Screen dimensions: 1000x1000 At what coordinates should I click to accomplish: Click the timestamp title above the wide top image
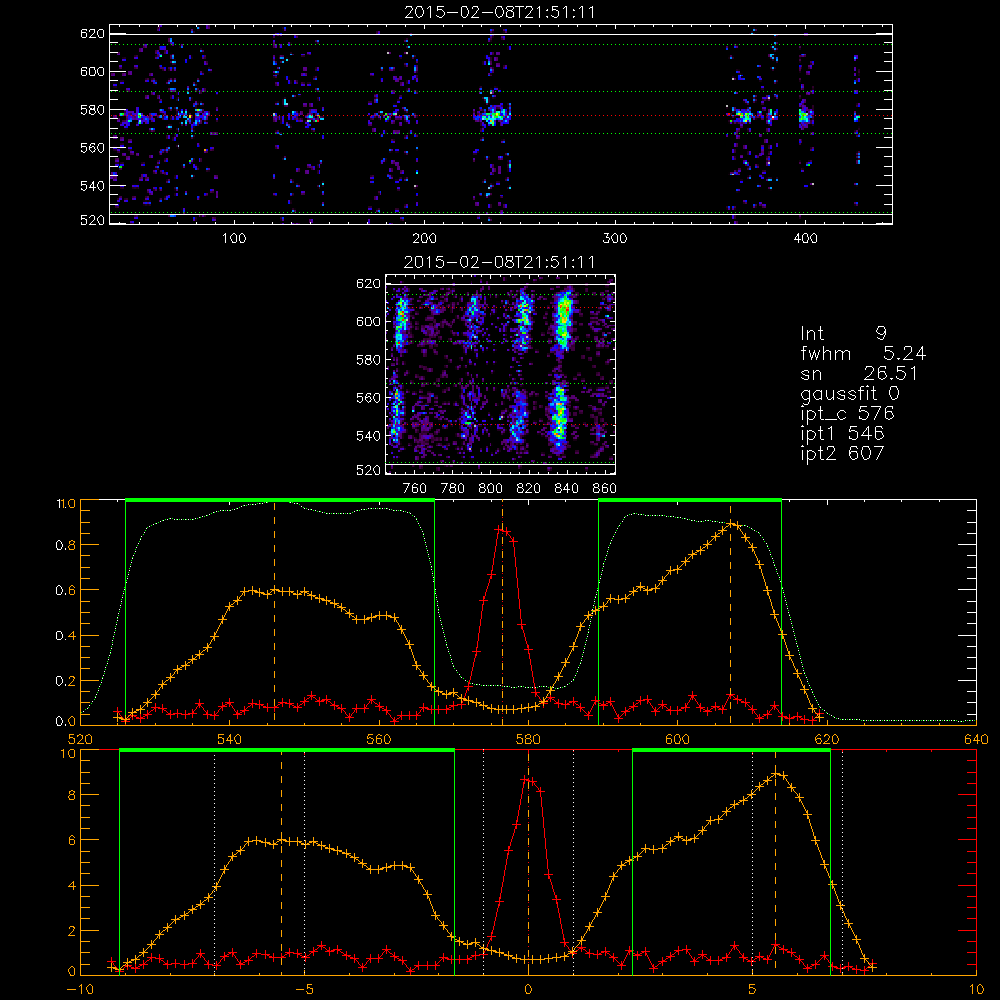[x=500, y=12]
